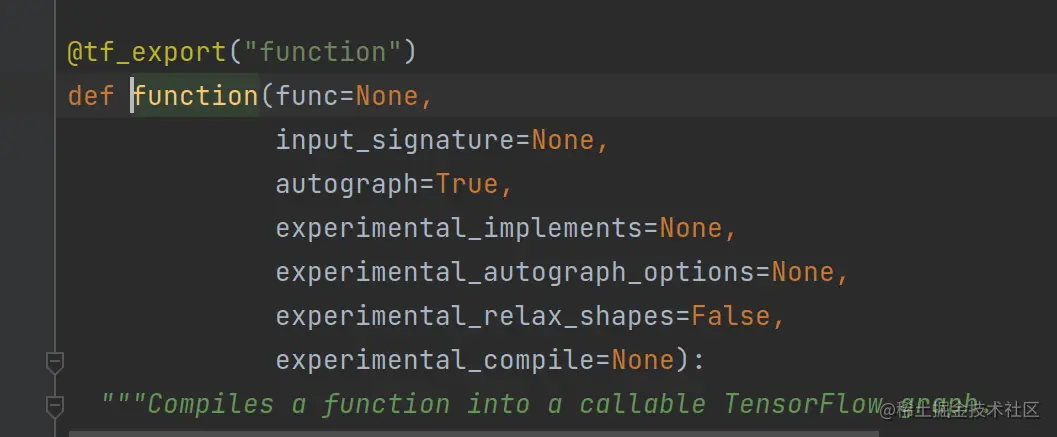Select the func parameter

click(307, 96)
